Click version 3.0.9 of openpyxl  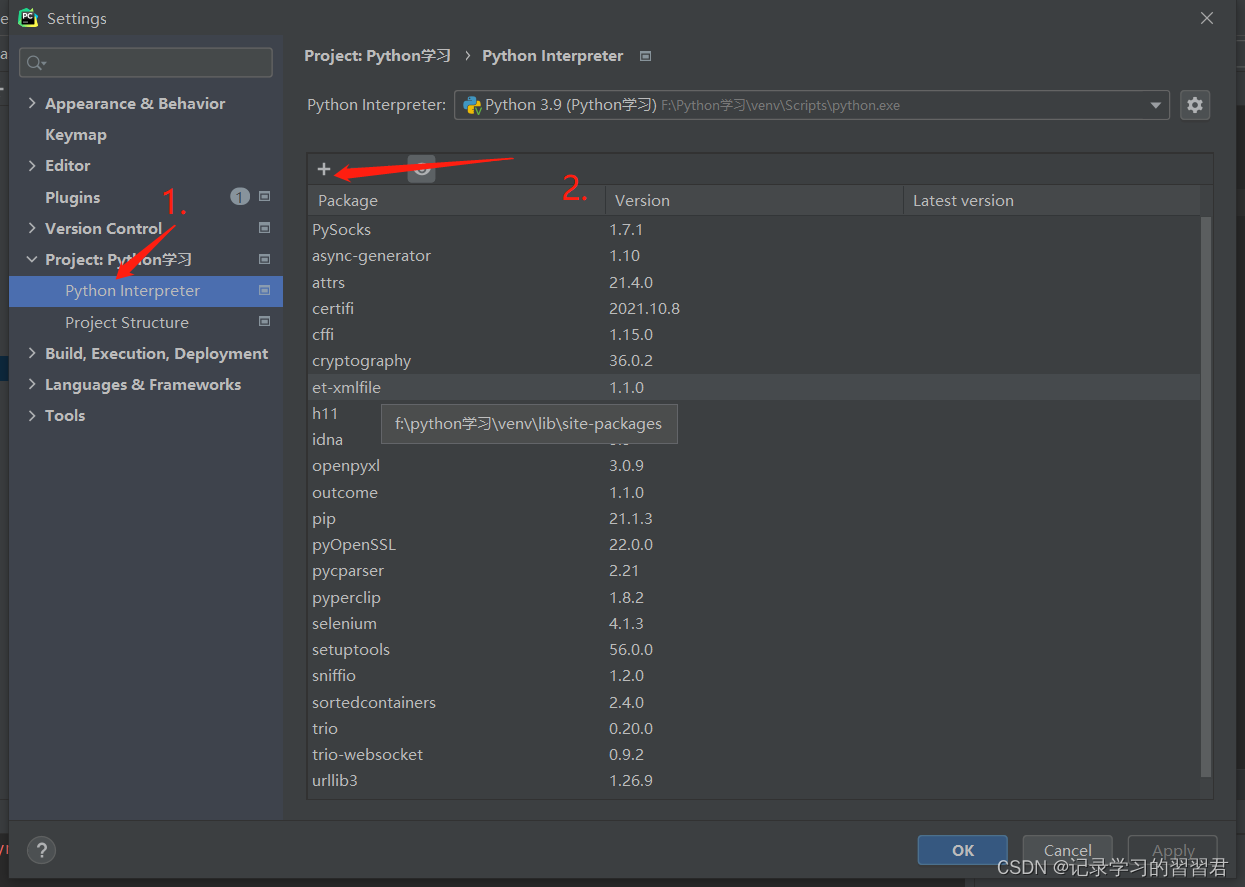point(626,466)
